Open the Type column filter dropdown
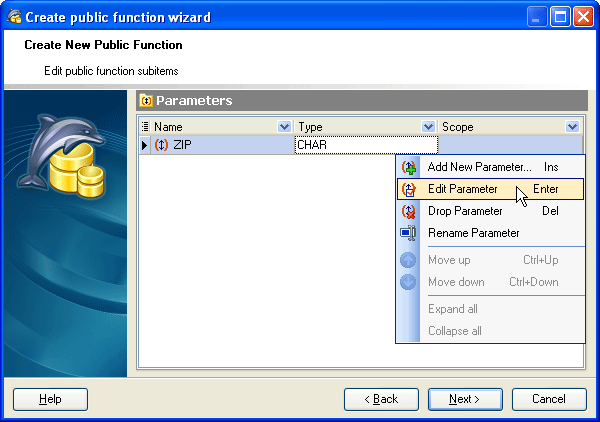 pos(429,127)
